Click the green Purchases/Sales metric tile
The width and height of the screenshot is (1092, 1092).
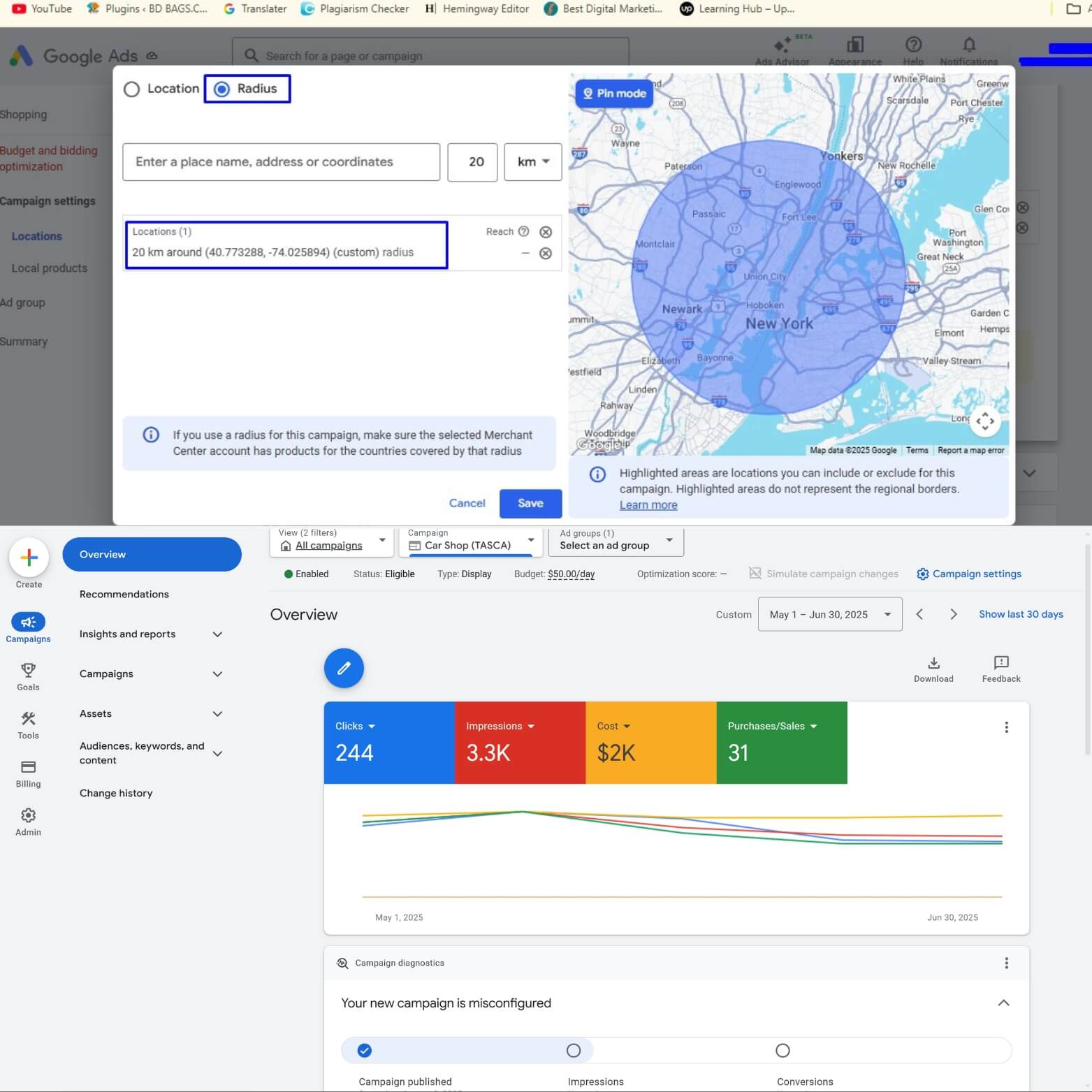click(781, 743)
